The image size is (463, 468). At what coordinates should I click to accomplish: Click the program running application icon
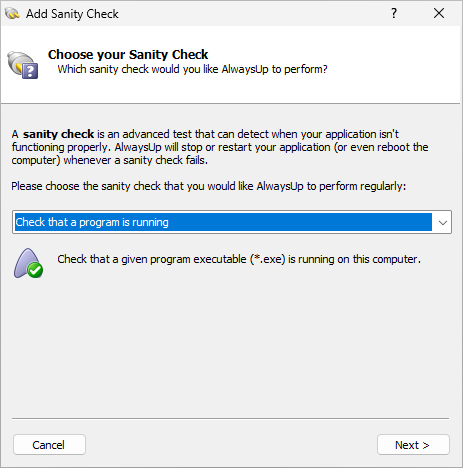(x=28, y=263)
